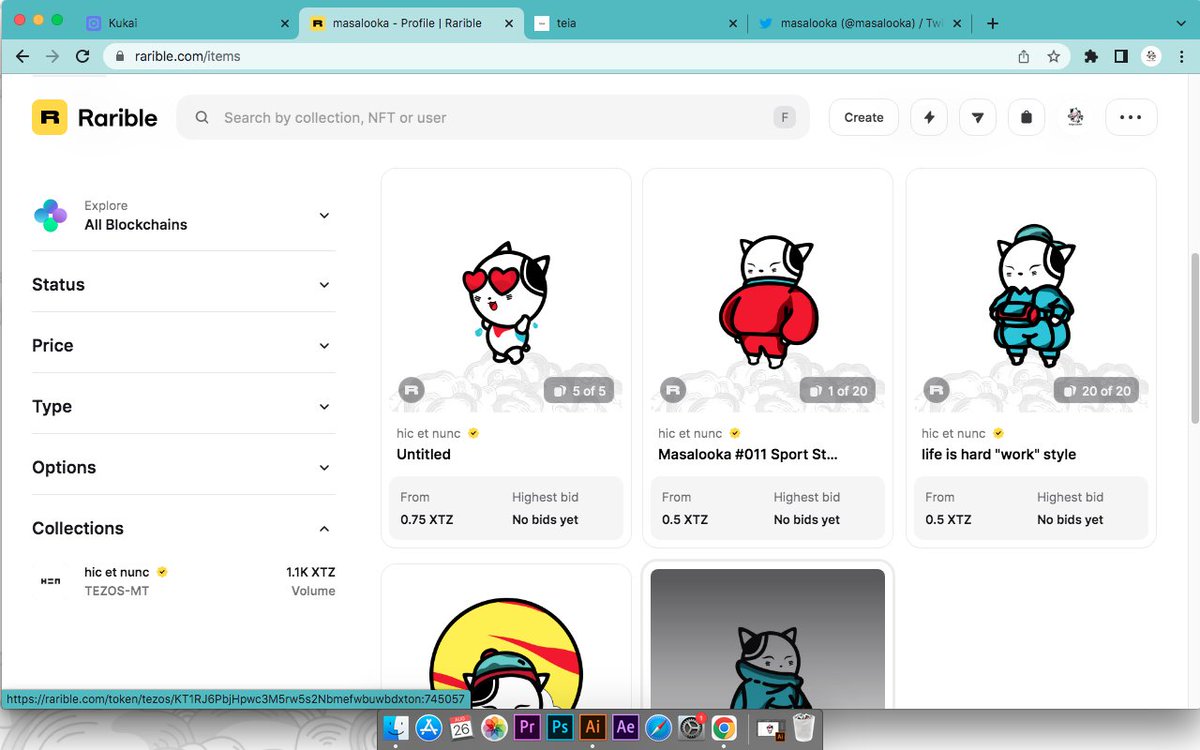Click the 20 of 20 edition badge
The width and height of the screenshot is (1200, 750).
click(x=1097, y=390)
